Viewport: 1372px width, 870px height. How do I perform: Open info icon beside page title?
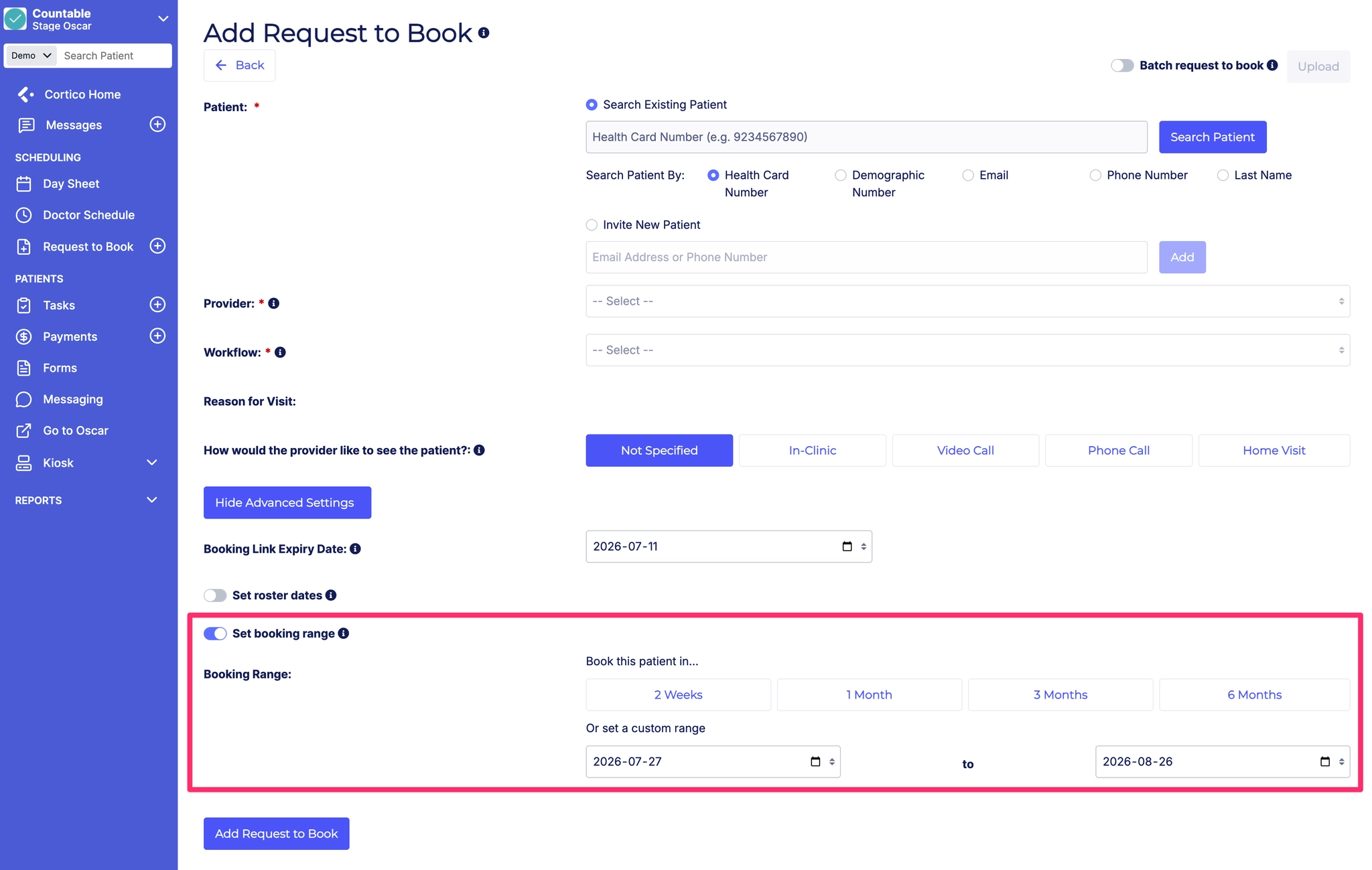coord(484,33)
